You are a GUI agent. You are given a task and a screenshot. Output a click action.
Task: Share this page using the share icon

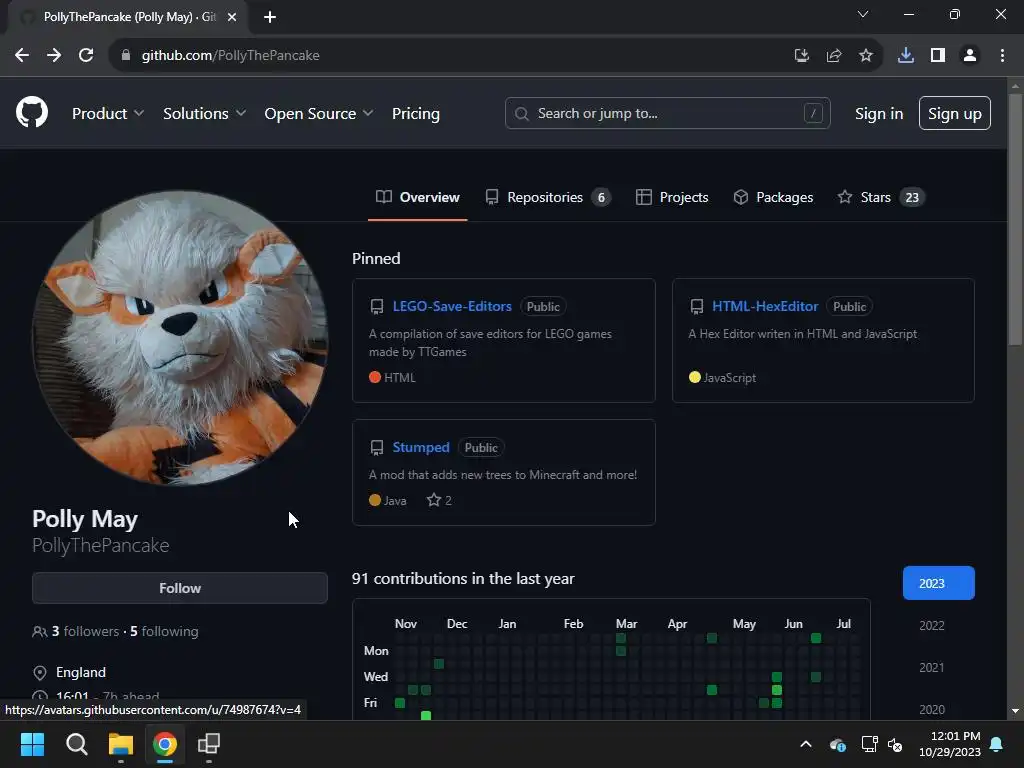834,56
